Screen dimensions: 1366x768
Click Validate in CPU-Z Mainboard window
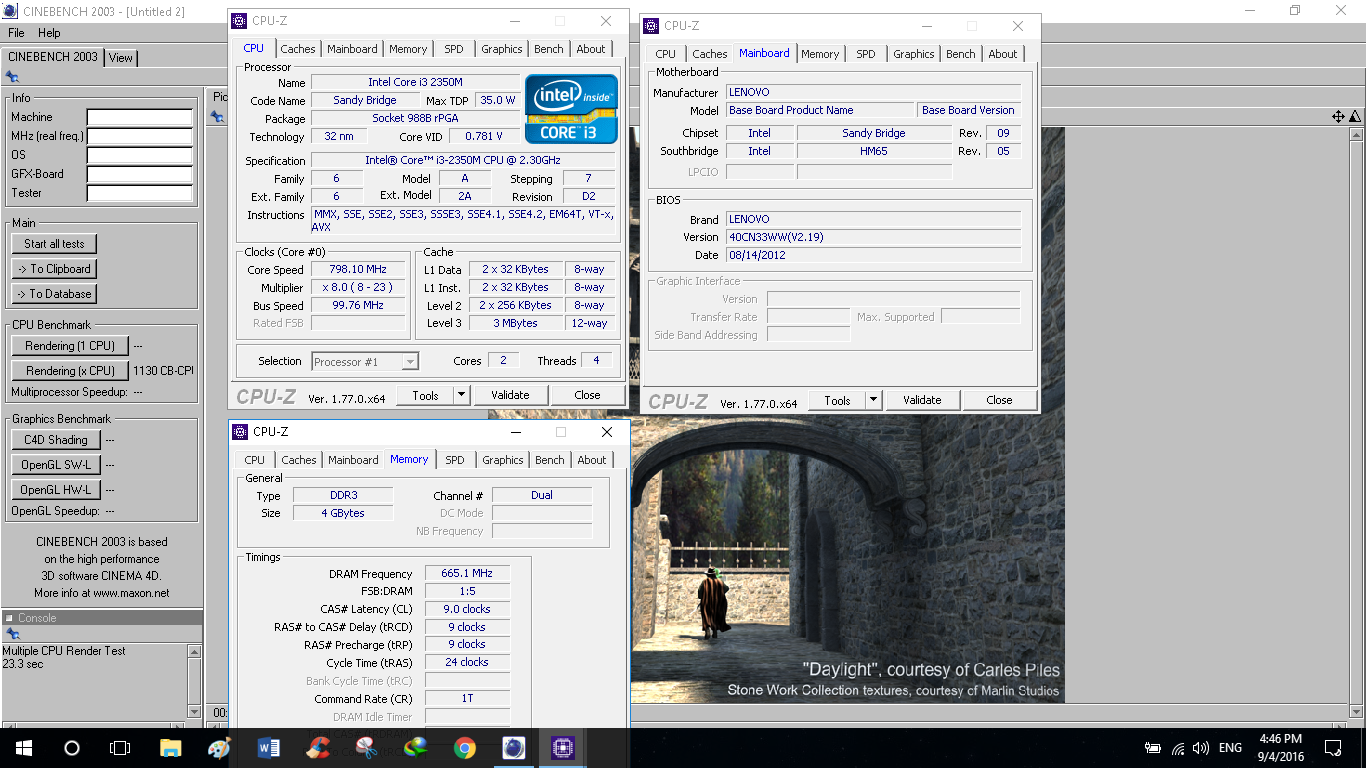[922, 400]
